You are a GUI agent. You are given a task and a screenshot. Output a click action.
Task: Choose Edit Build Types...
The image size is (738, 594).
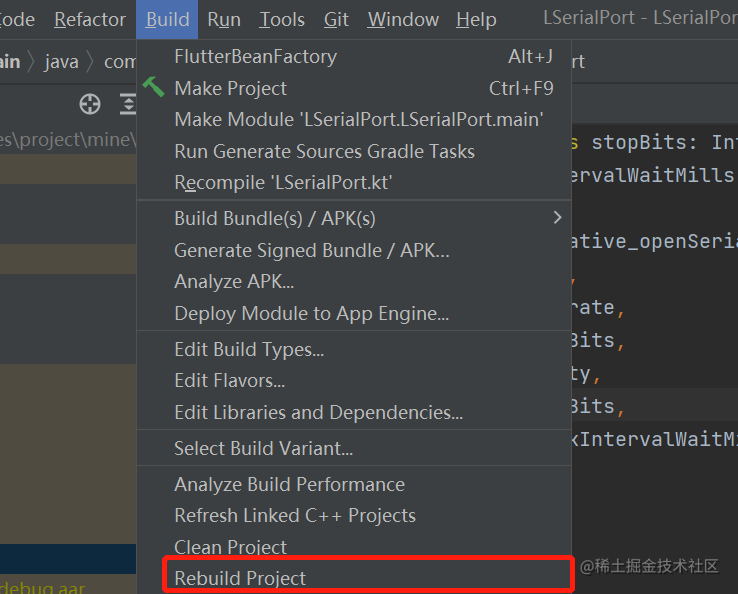(354, 349)
